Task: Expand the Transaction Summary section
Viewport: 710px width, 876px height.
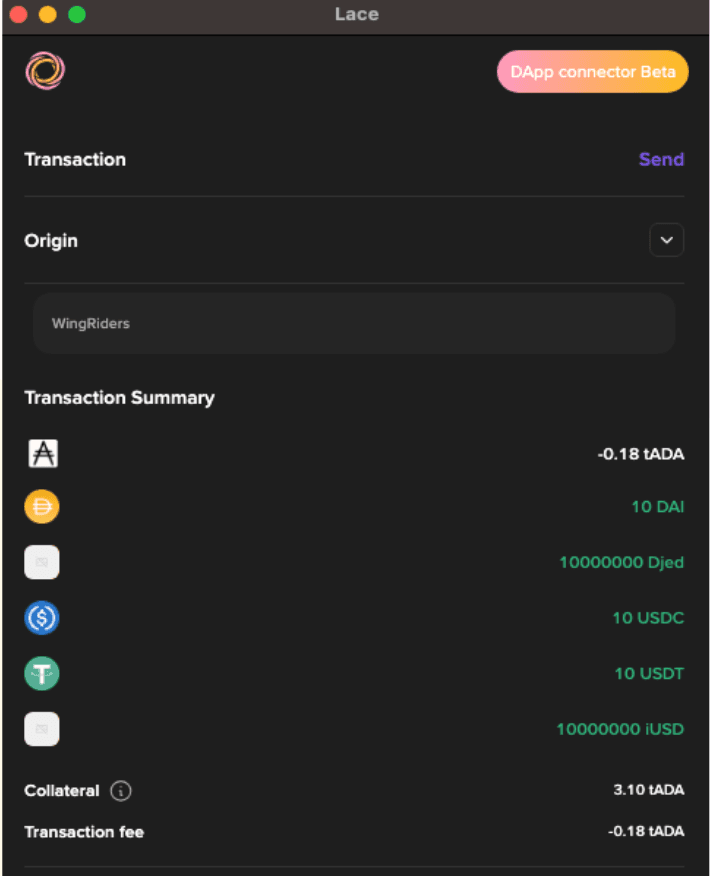Action: (120, 397)
